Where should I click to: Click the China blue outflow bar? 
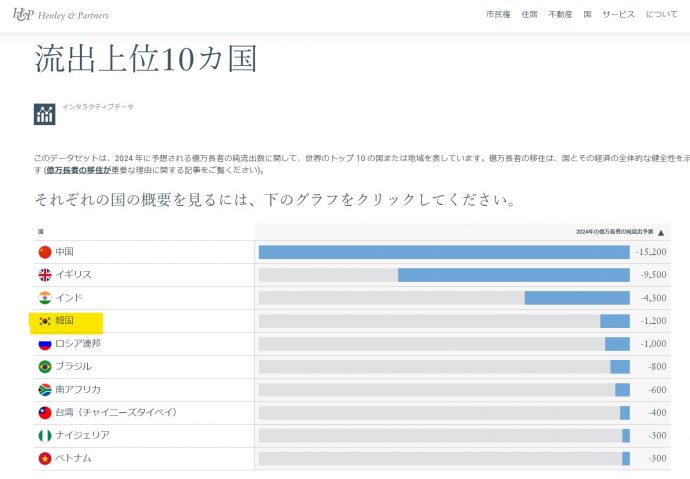[444, 252]
